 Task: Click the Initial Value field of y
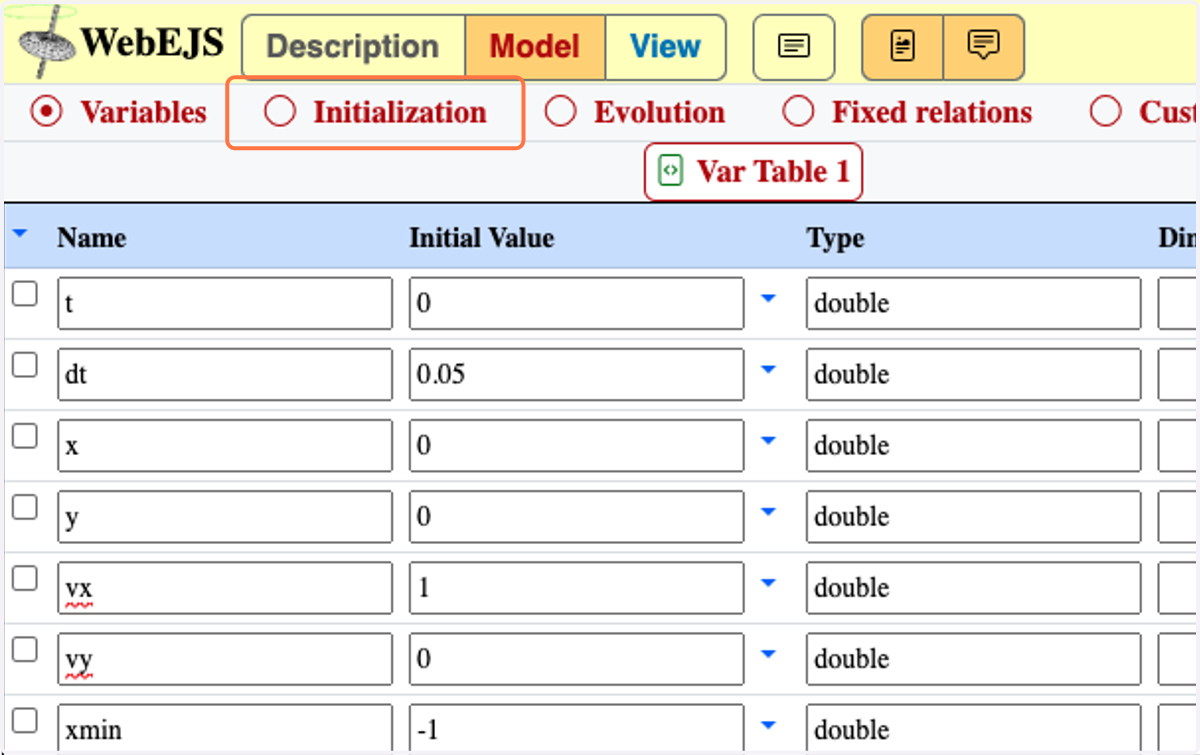click(577, 516)
